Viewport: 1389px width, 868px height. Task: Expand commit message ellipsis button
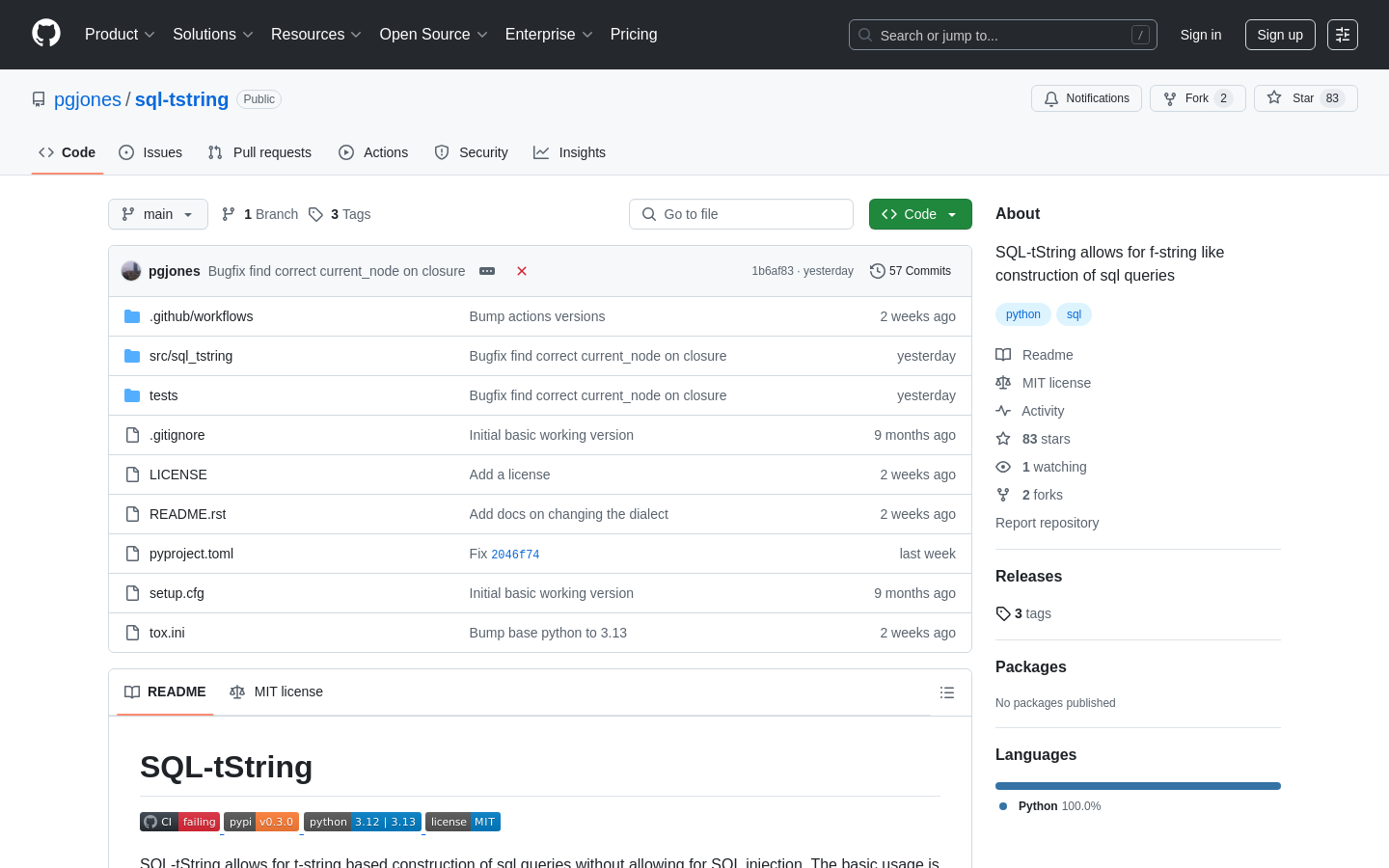point(487,271)
